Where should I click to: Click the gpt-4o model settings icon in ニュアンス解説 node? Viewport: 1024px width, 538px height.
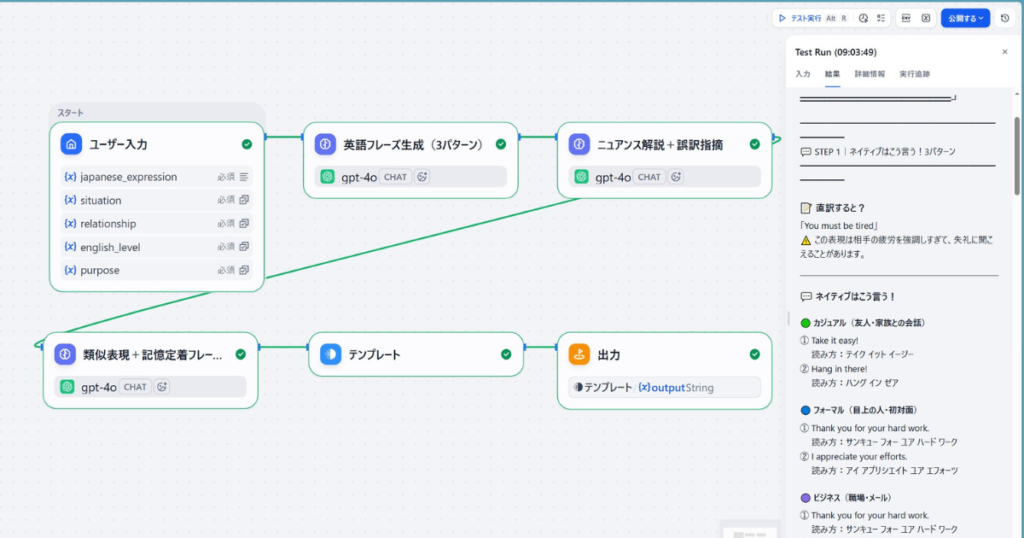(676, 177)
